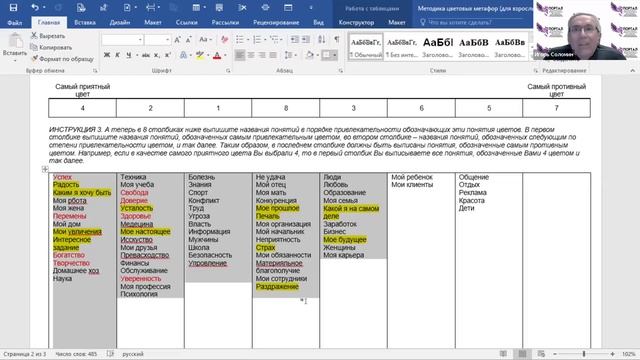Switch to the Дизайн tab
The width and height of the screenshot is (640, 360).
[120, 22]
